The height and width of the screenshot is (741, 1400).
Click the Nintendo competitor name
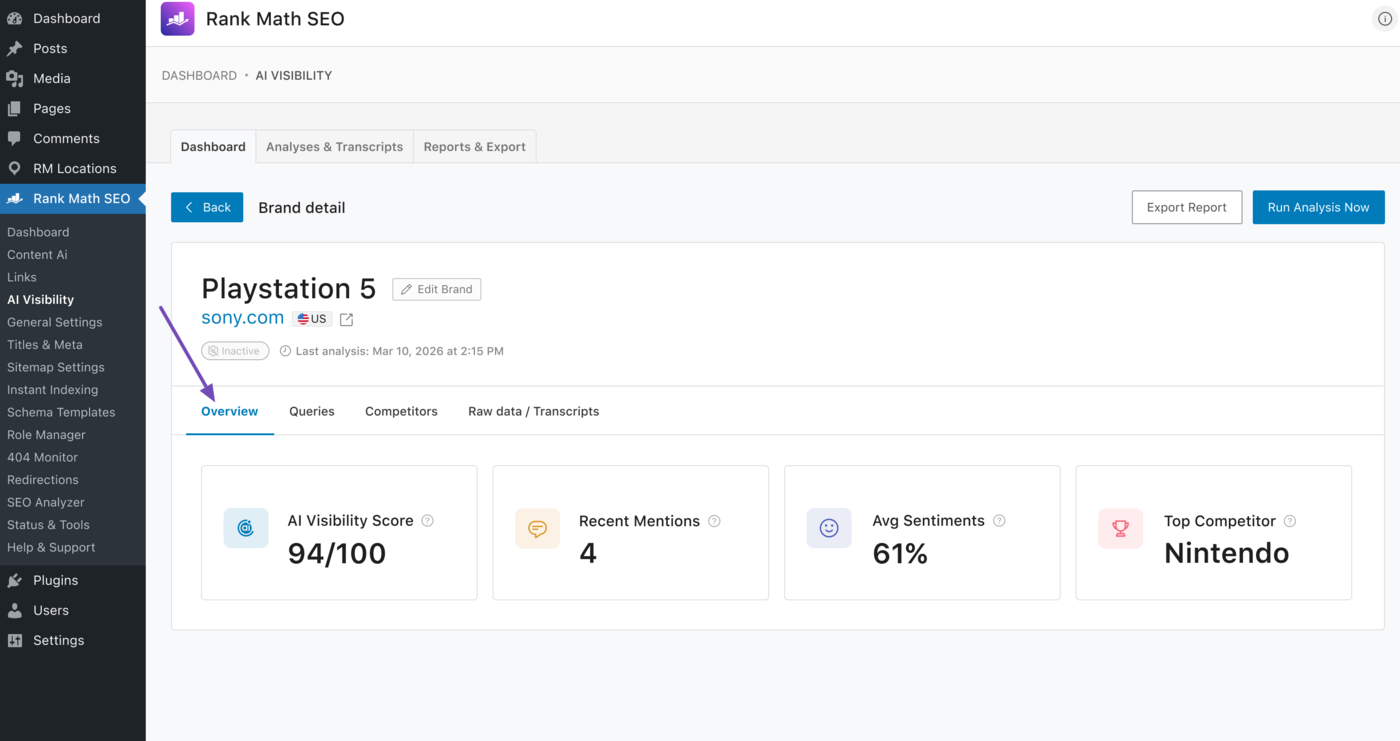[x=1227, y=553]
